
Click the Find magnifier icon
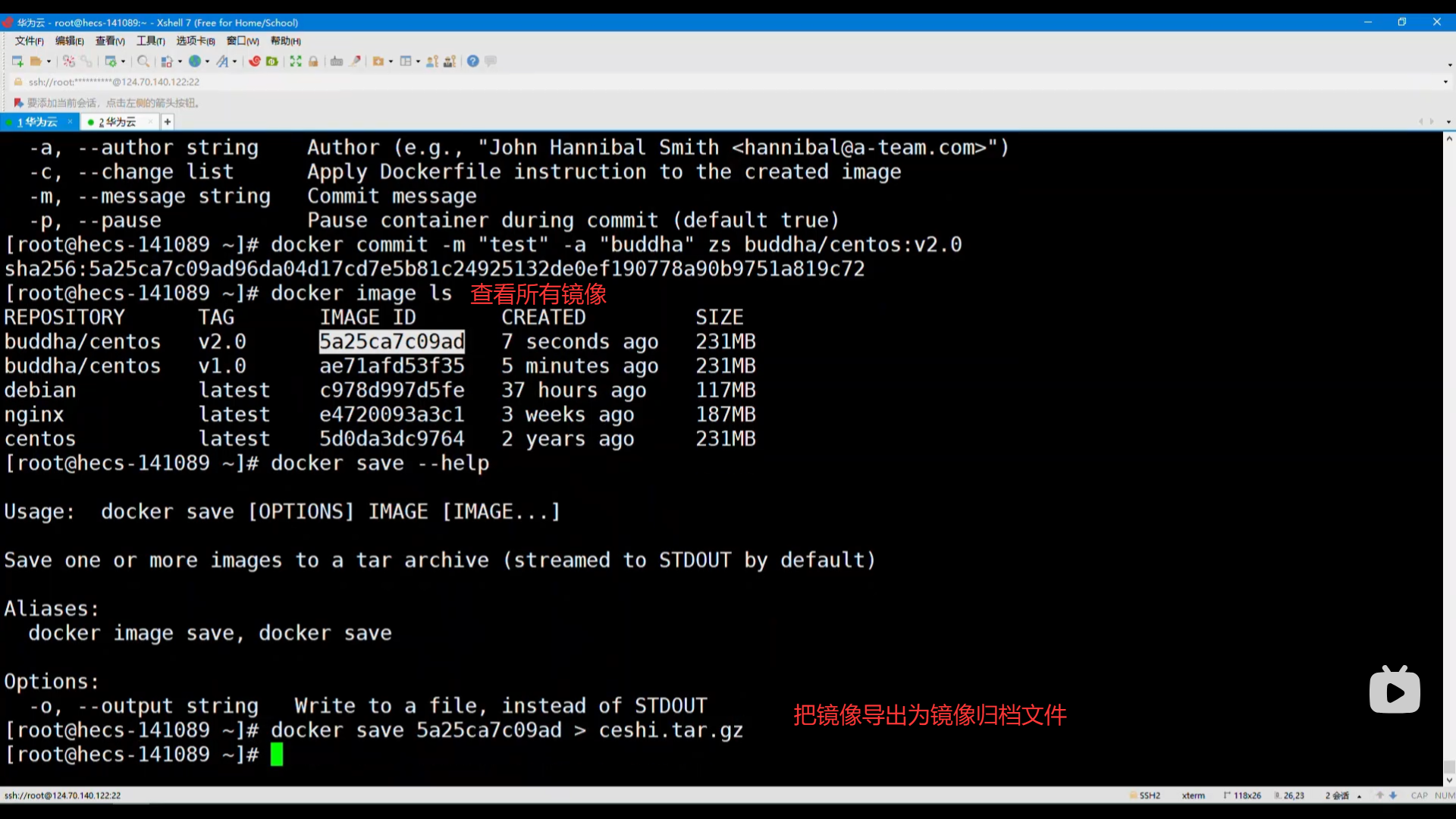pos(143,61)
